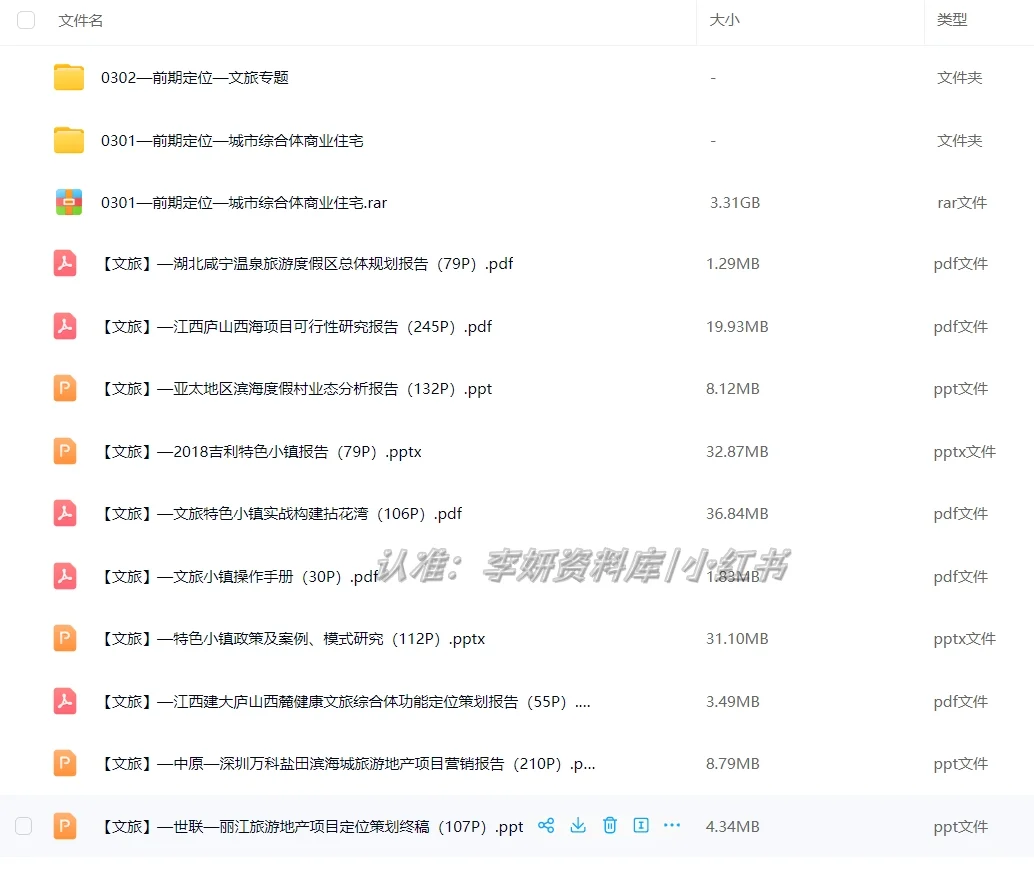Screen dimensions: 1034x870
Task: Sort by the 文件名 column header
Action: [x=80, y=20]
